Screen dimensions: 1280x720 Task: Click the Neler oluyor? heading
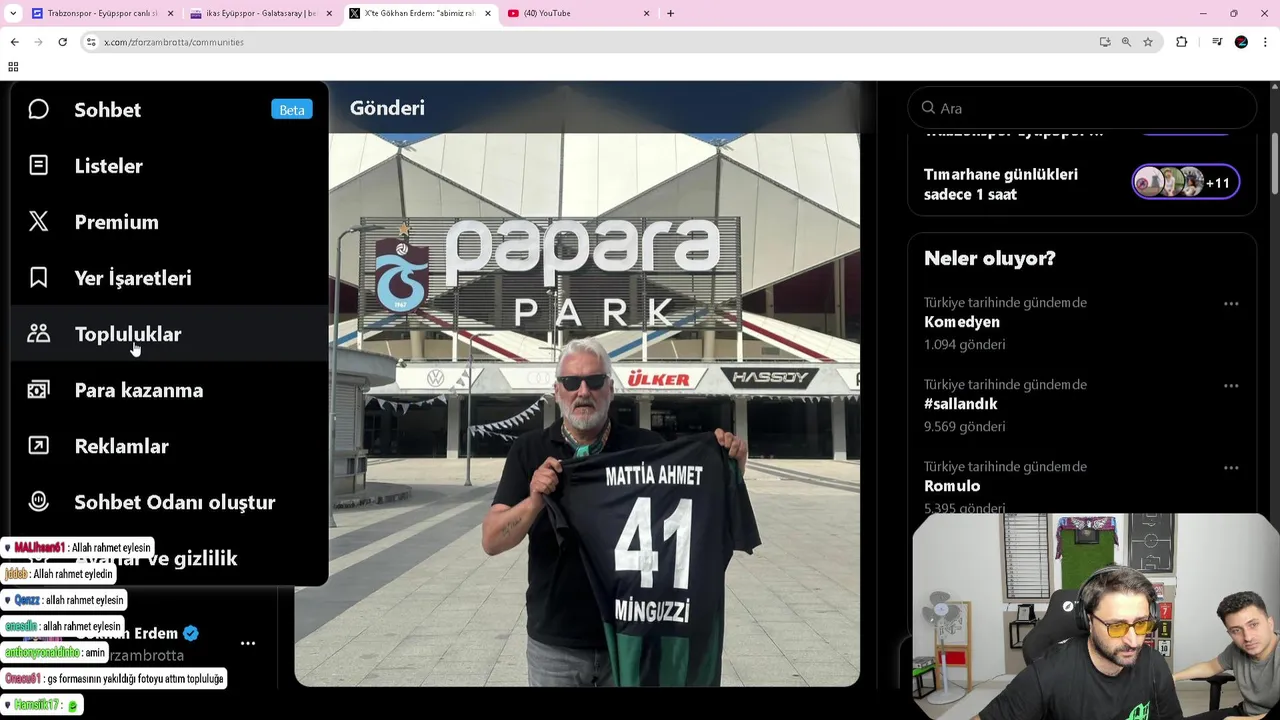[990, 258]
